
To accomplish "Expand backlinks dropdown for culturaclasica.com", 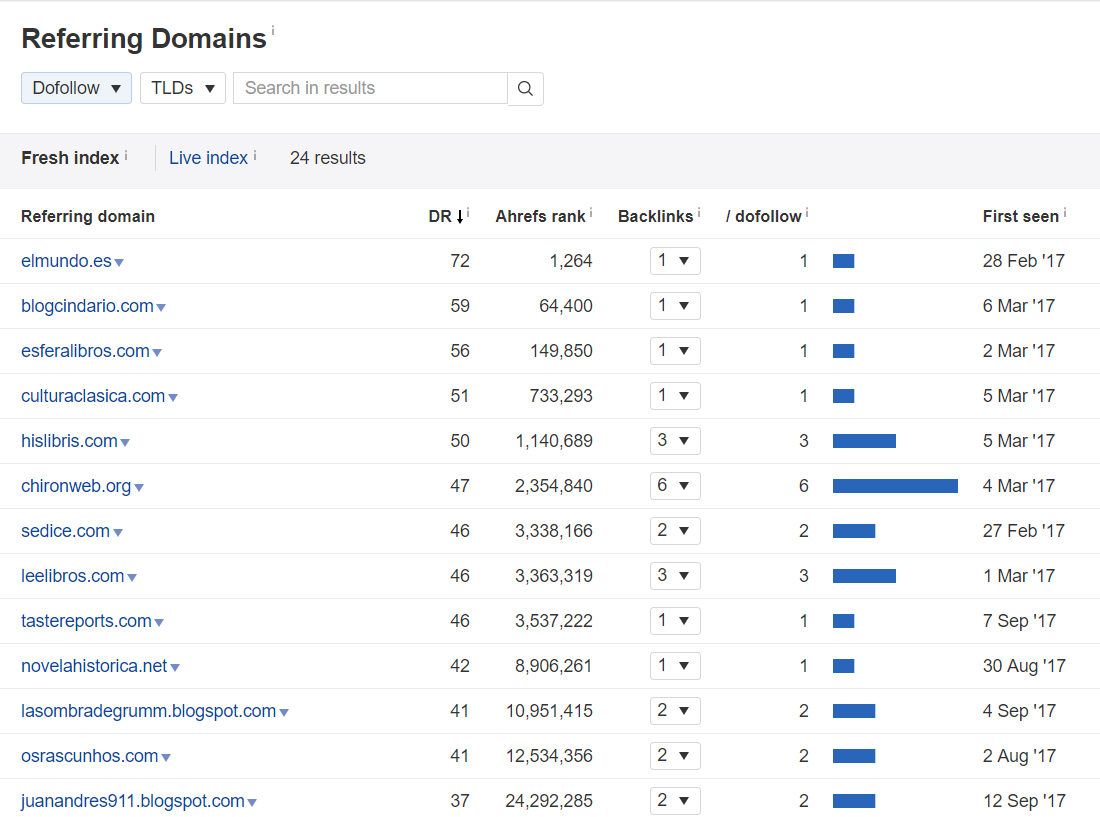I will coord(675,396).
